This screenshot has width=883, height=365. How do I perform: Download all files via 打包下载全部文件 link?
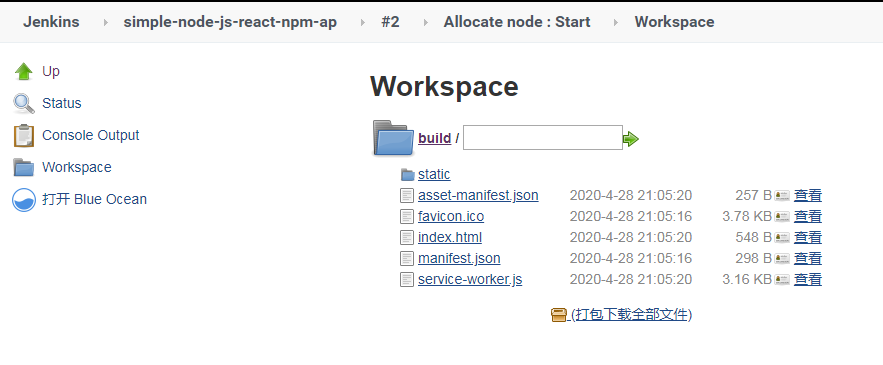tap(631, 314)
